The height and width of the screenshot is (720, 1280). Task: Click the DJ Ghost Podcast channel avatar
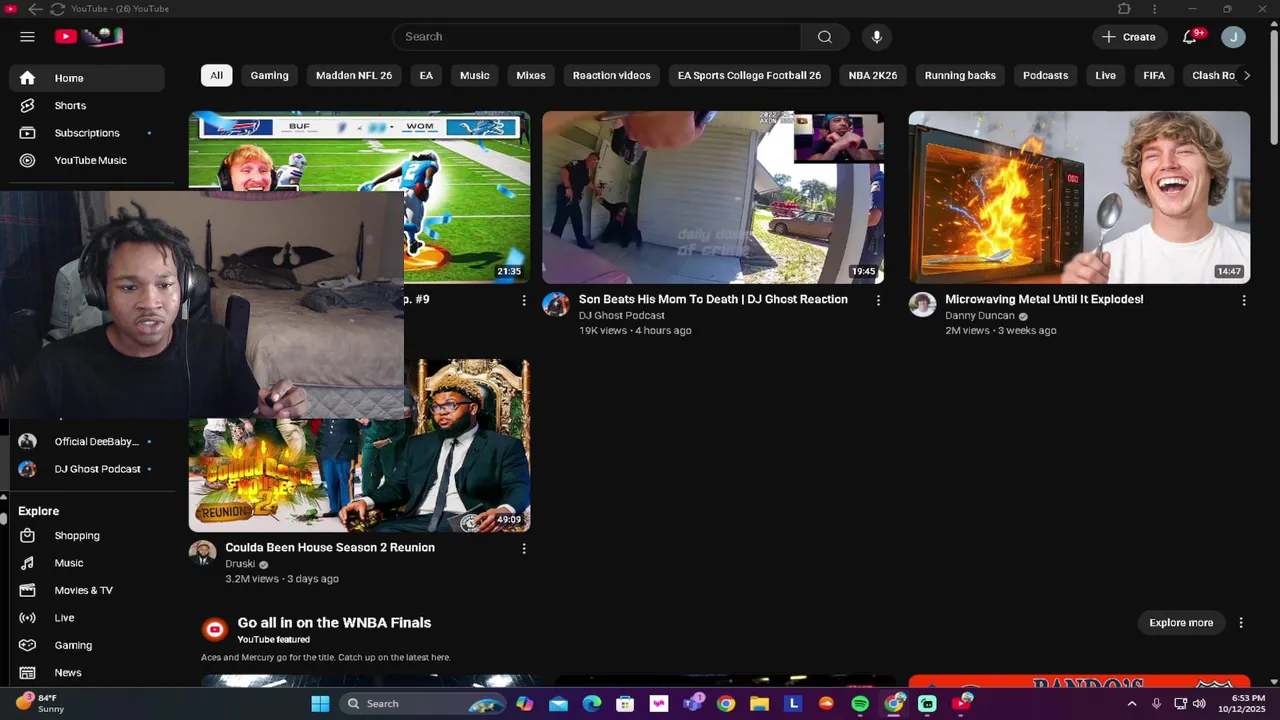click(556, 304)
